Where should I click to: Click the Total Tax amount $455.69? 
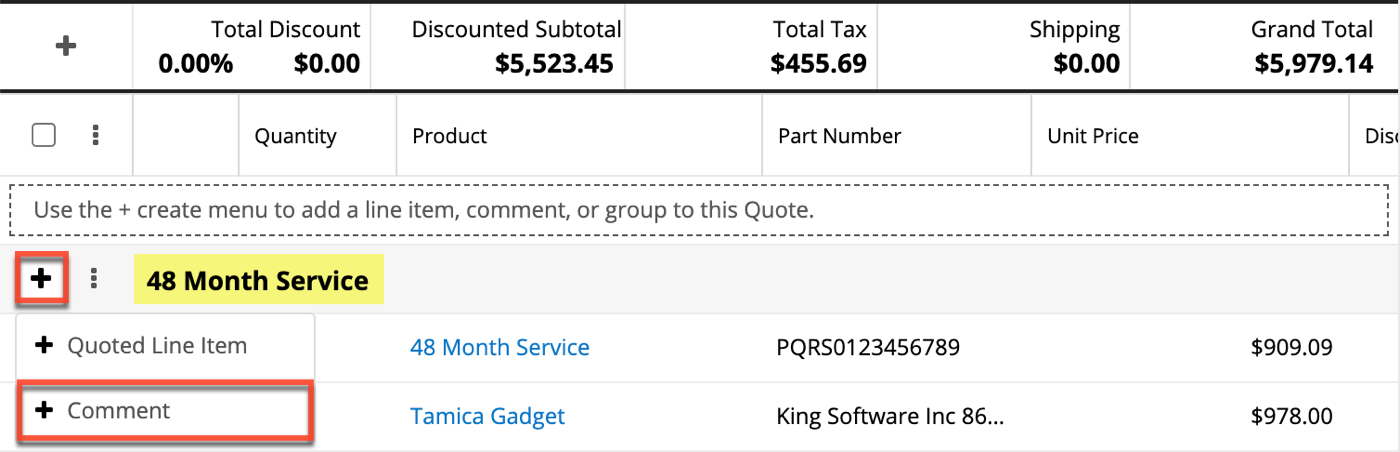point(818,65)
